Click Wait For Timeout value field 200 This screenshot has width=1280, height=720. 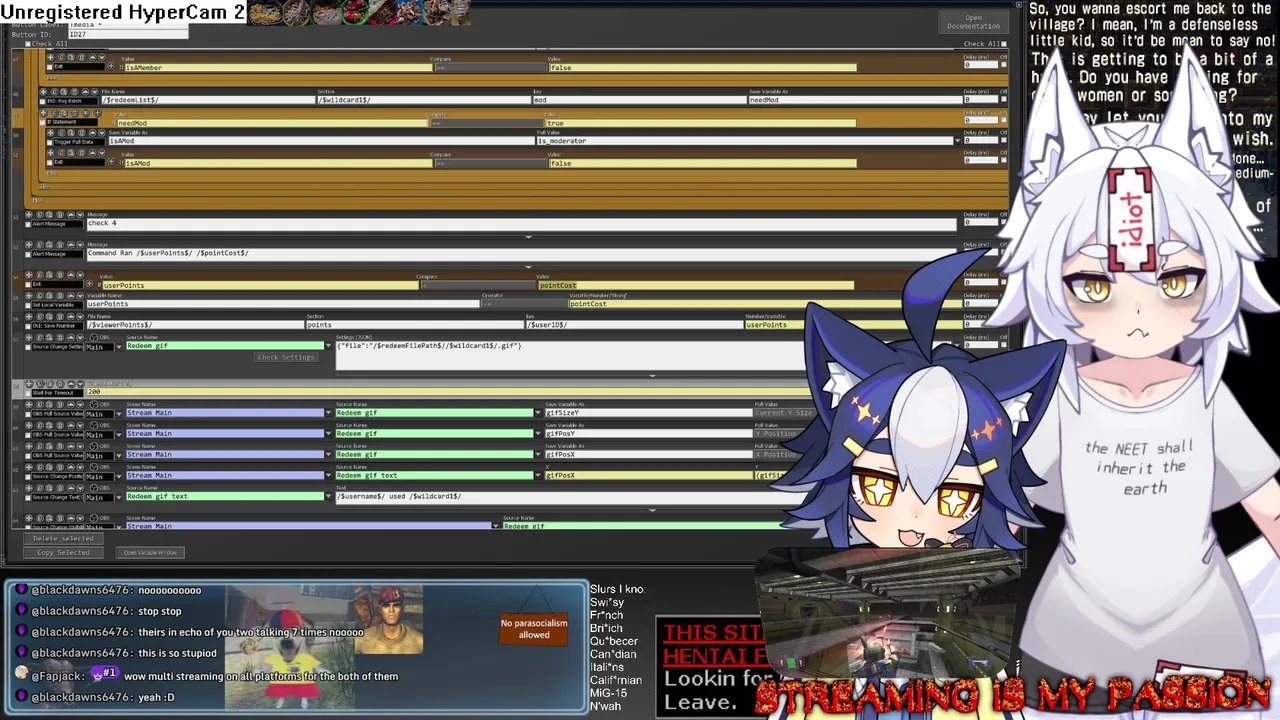point(450,392)
